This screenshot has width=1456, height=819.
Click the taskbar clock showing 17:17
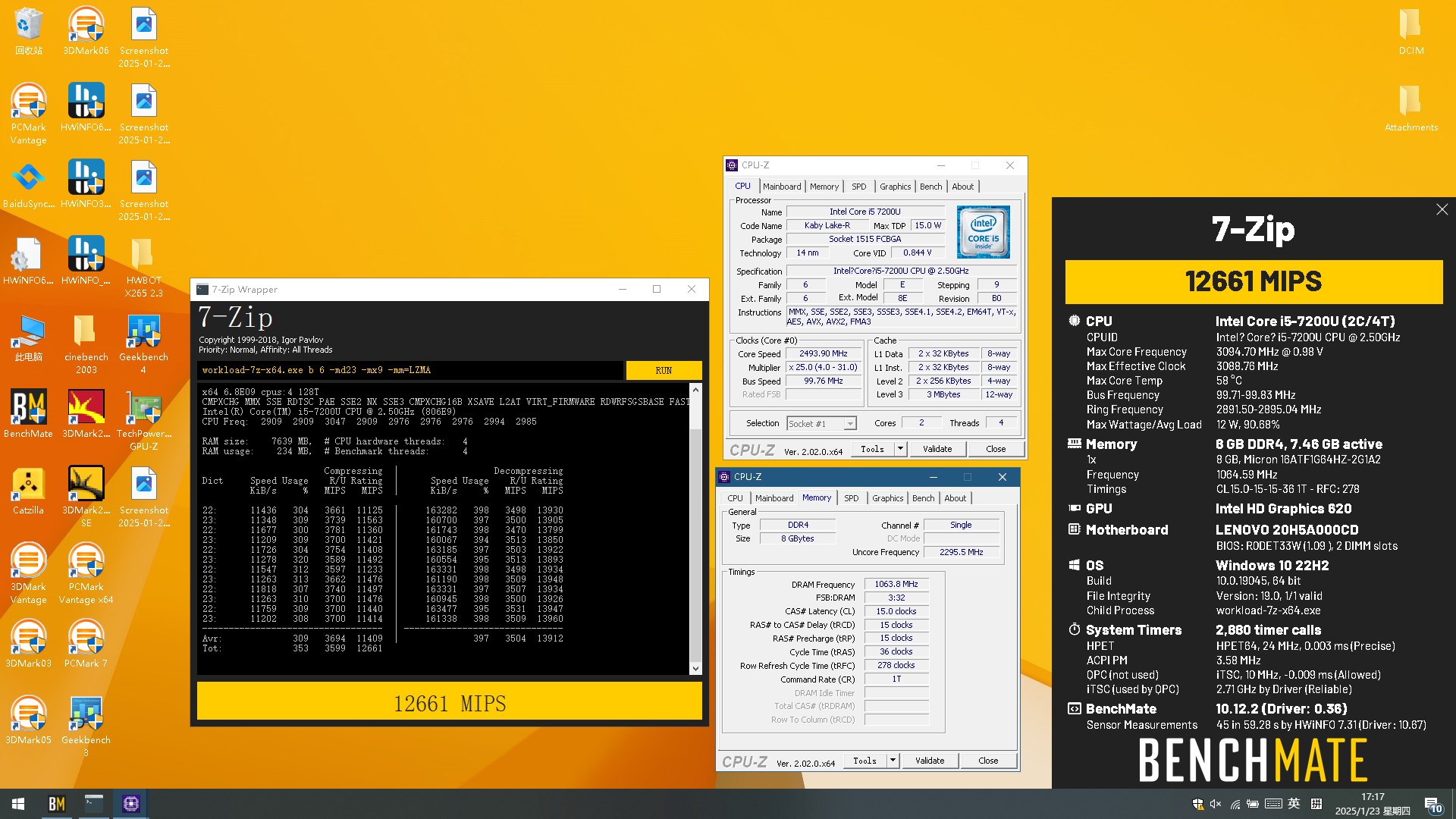point(1372,804)
